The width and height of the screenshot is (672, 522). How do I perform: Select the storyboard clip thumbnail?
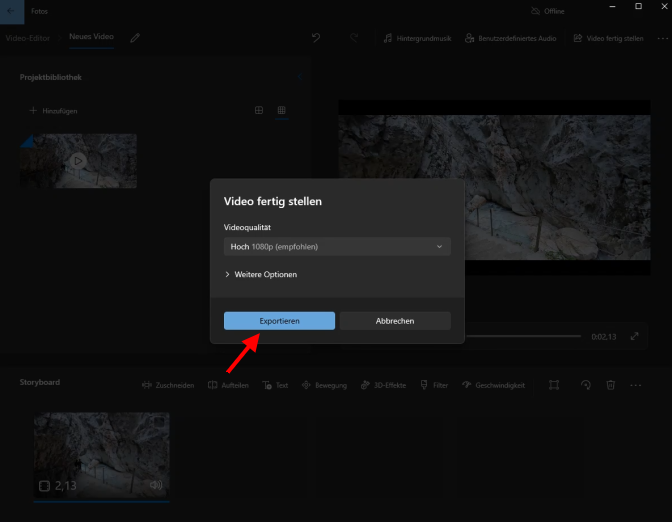click(x=101, y=455)
